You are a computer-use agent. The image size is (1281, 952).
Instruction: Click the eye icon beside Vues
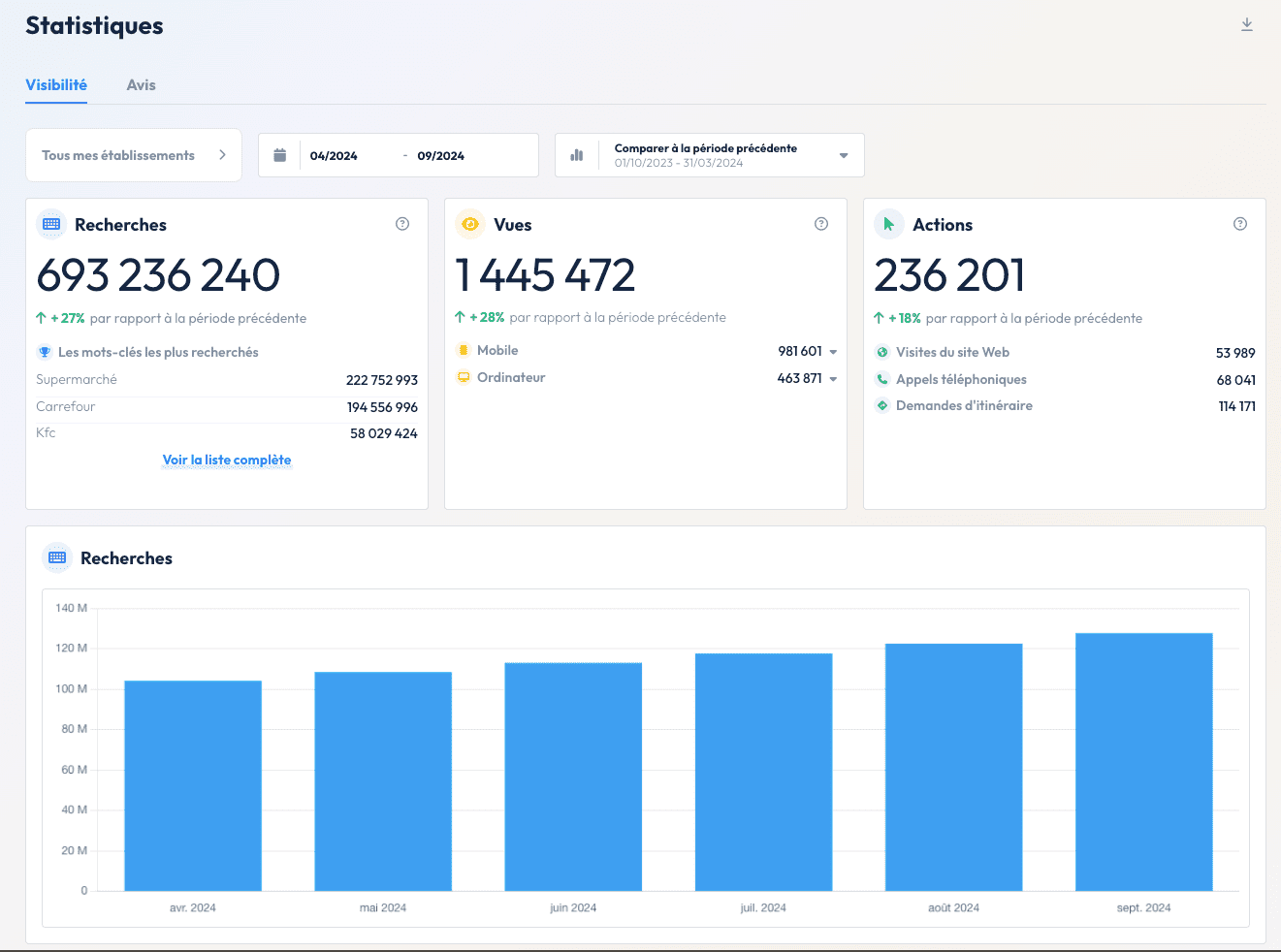(x=470, y=224)
